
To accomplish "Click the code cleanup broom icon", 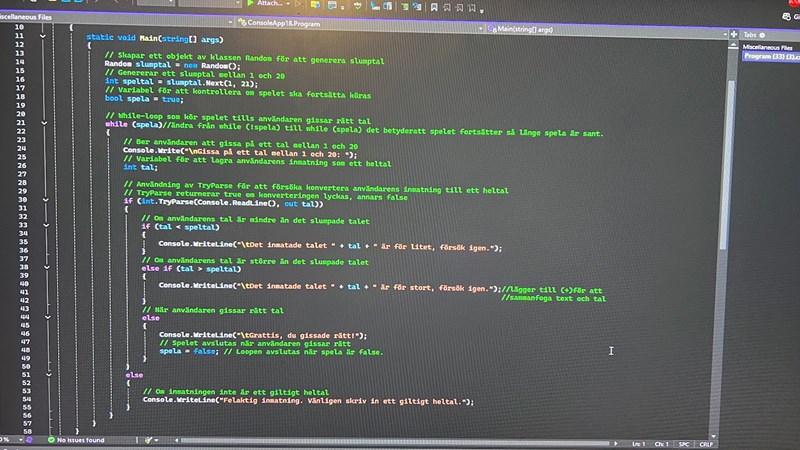I will pyautogui.click(x=149, y=440).
